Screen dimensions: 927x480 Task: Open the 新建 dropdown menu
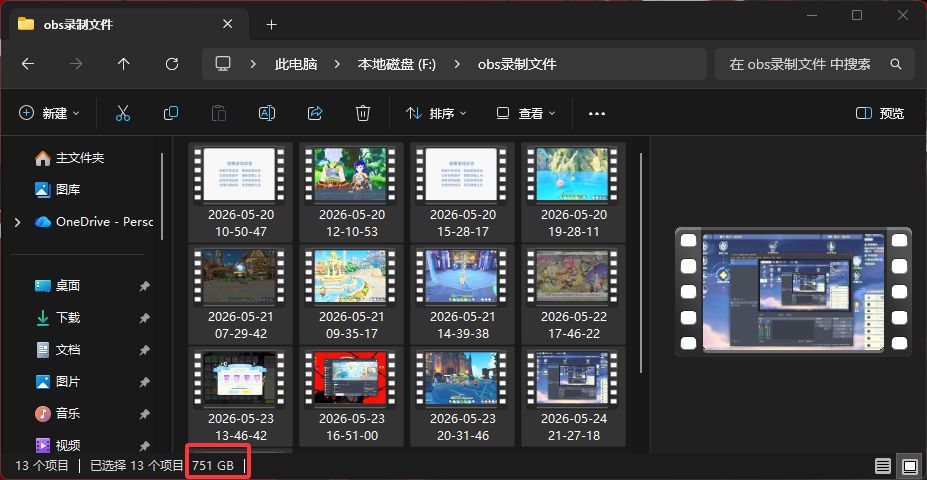49,113
